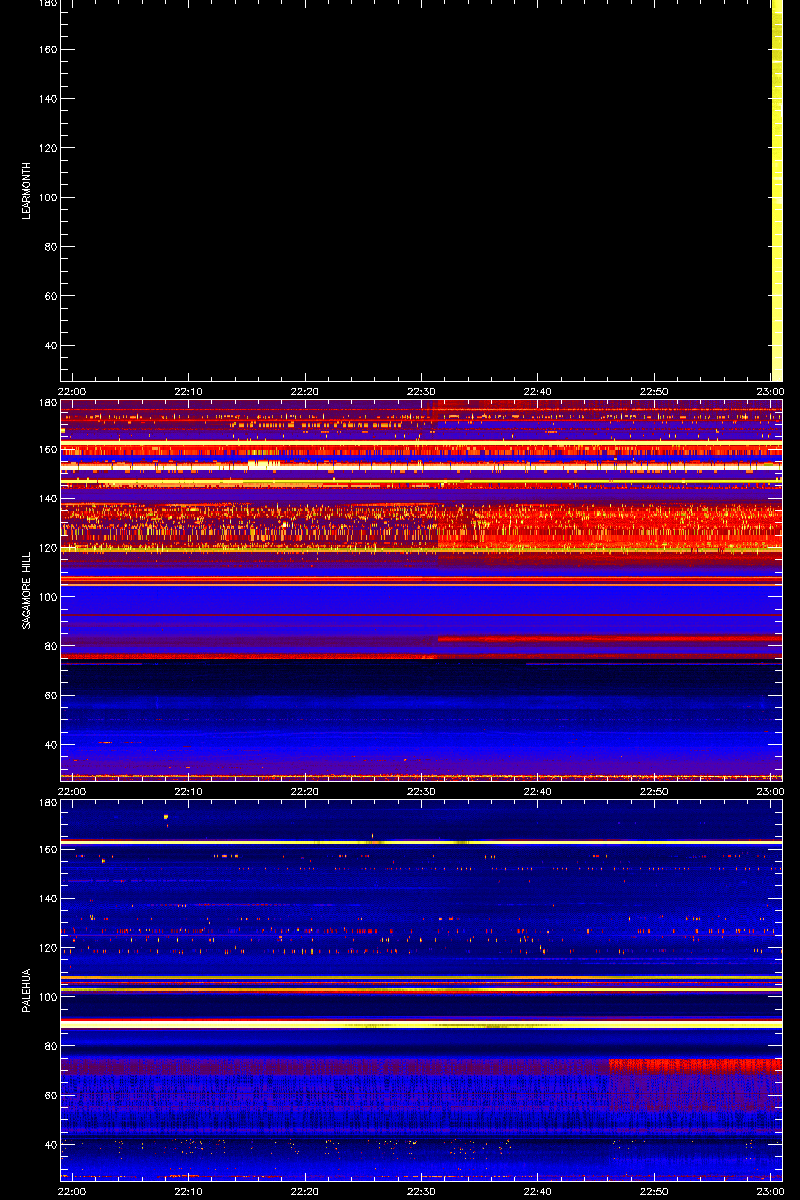Click the PALEHUA station axis label
The height and width of the screenshot is (1200, 800).
28,990
